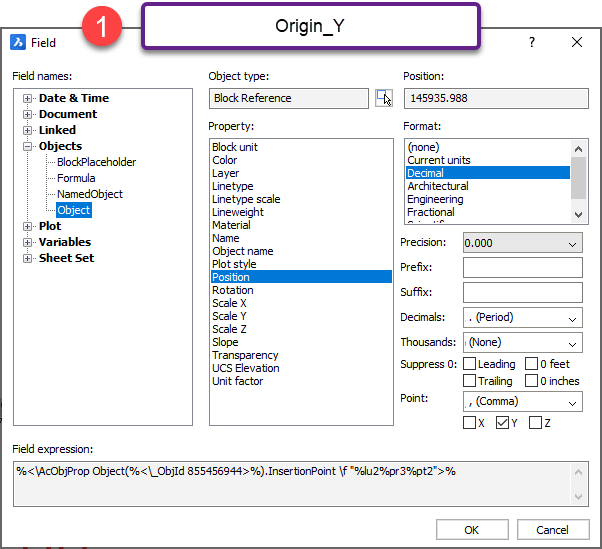Uncheck the Y point coordinate box
The image size is (602, 549).
click(502, 423)
